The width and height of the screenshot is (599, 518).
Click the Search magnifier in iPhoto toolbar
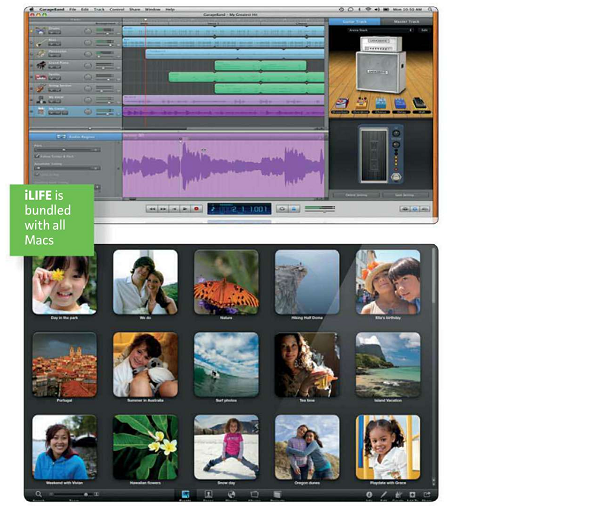tap(38, 494)
